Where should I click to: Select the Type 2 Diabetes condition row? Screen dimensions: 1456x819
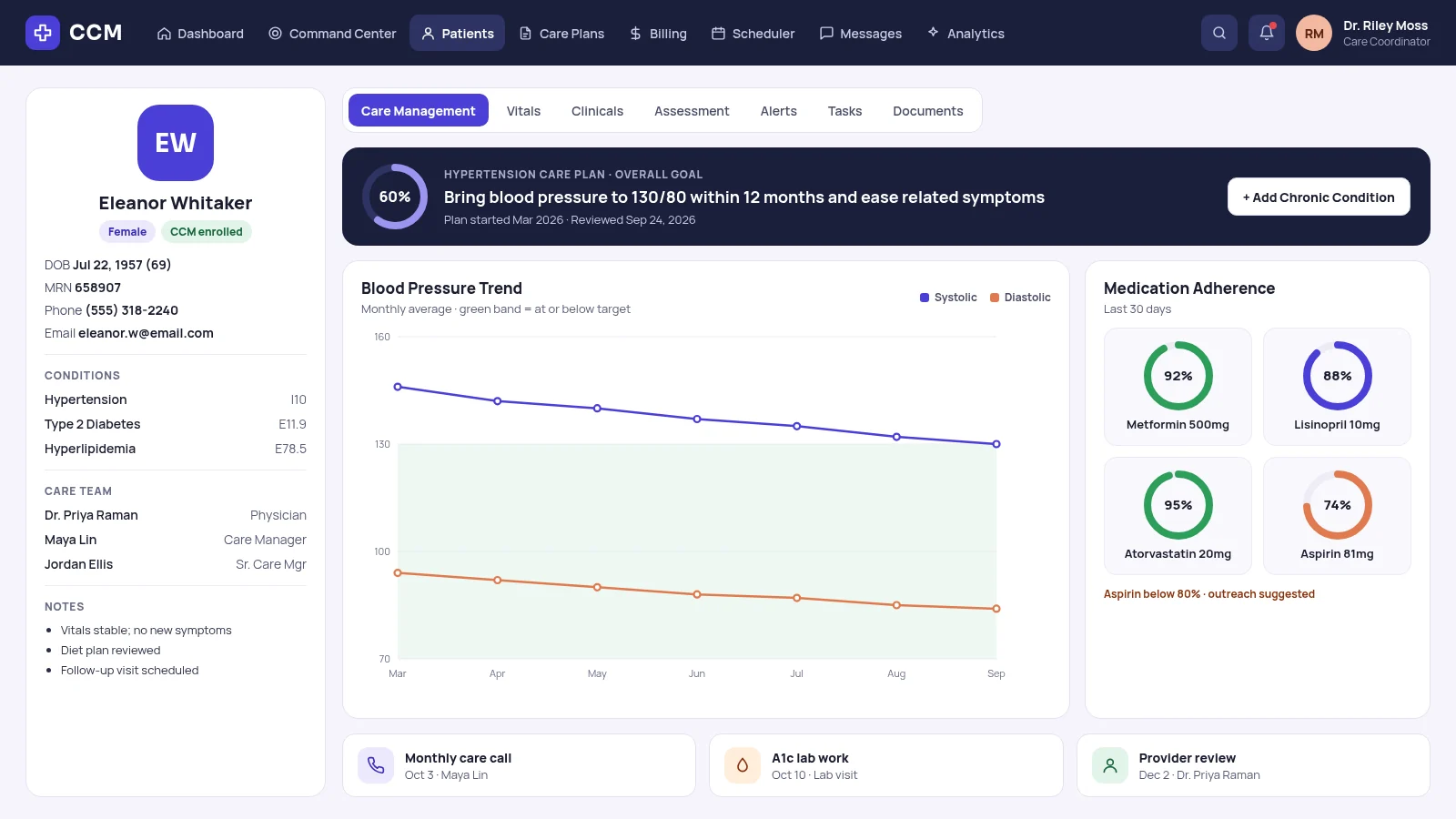pos(176,424)
